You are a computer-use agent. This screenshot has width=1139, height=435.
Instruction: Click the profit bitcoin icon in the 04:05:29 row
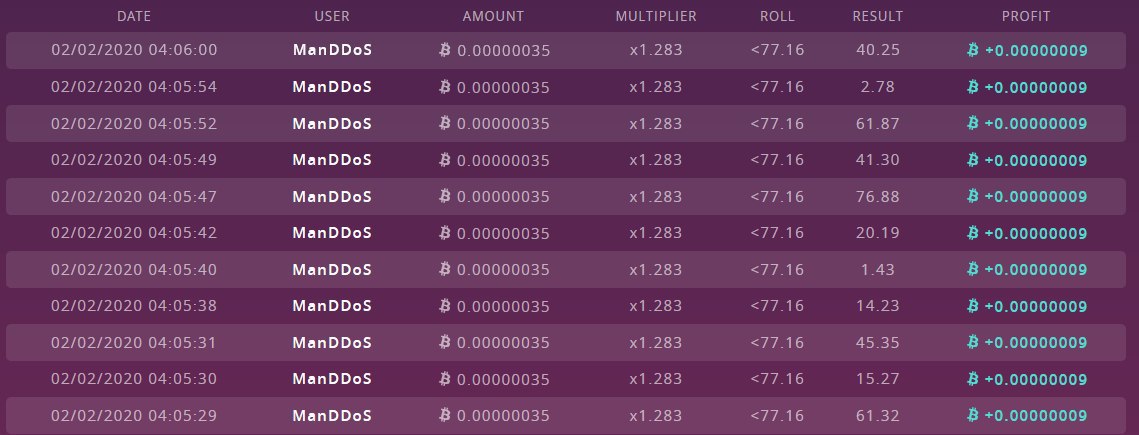pos(973,415)
